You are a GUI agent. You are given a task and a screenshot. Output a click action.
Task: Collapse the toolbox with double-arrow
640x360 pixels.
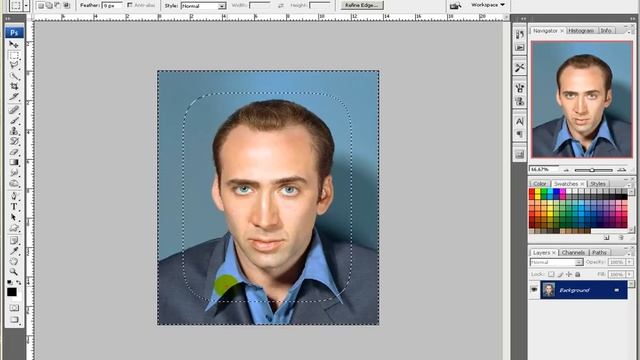pos(8,19)
